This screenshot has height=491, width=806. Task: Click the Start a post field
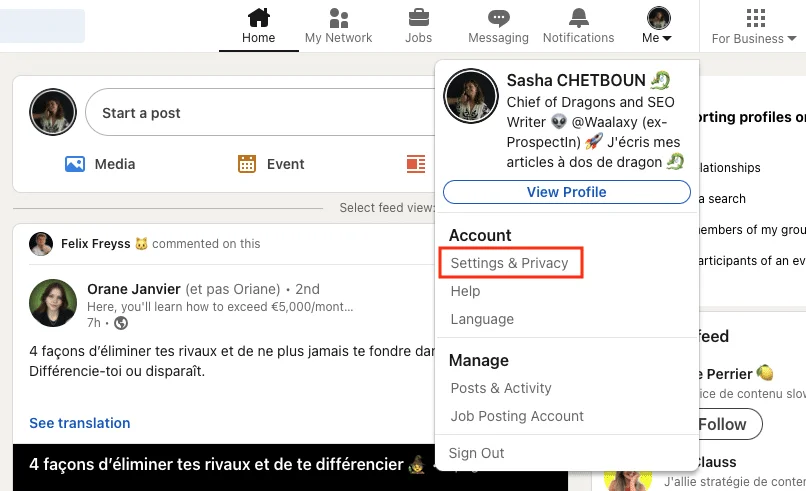click(261, 113)
